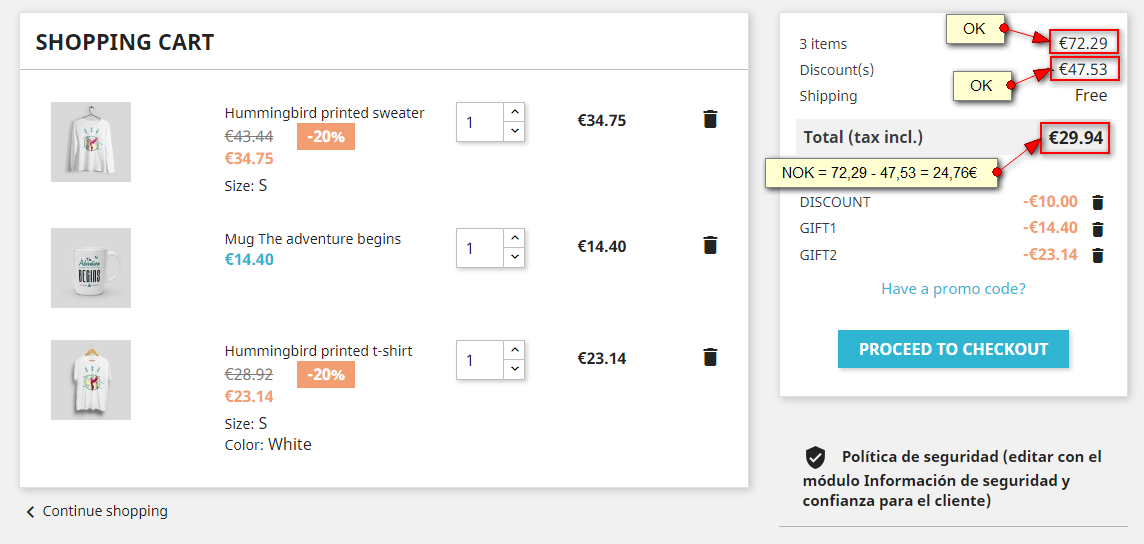Open the Mug The adventure begins link
This screenshot has width=1144, height=544.
[312, 239]
